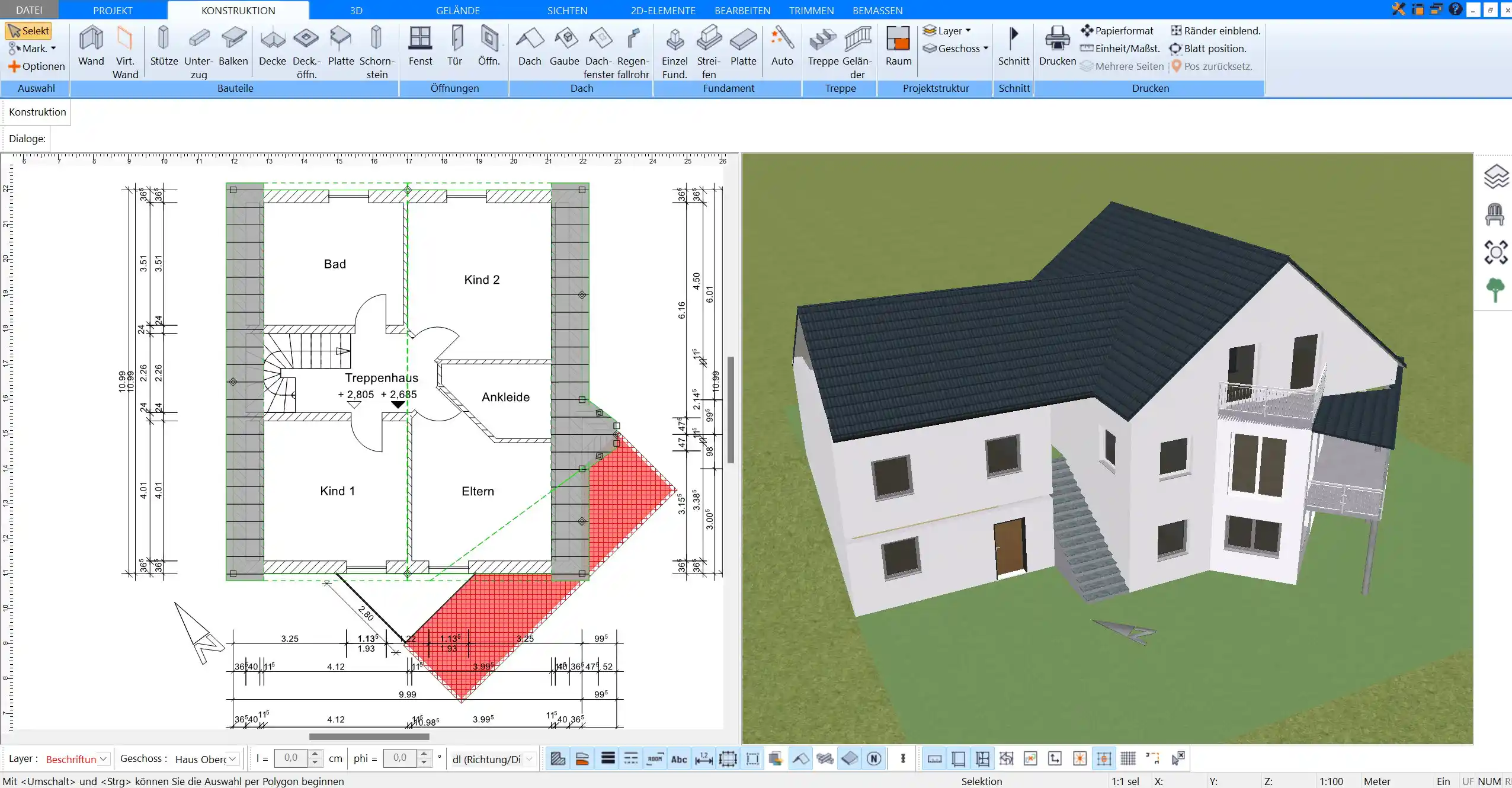
Task: Start the Schnitt section tool
Action: [x=1014, y=47]
